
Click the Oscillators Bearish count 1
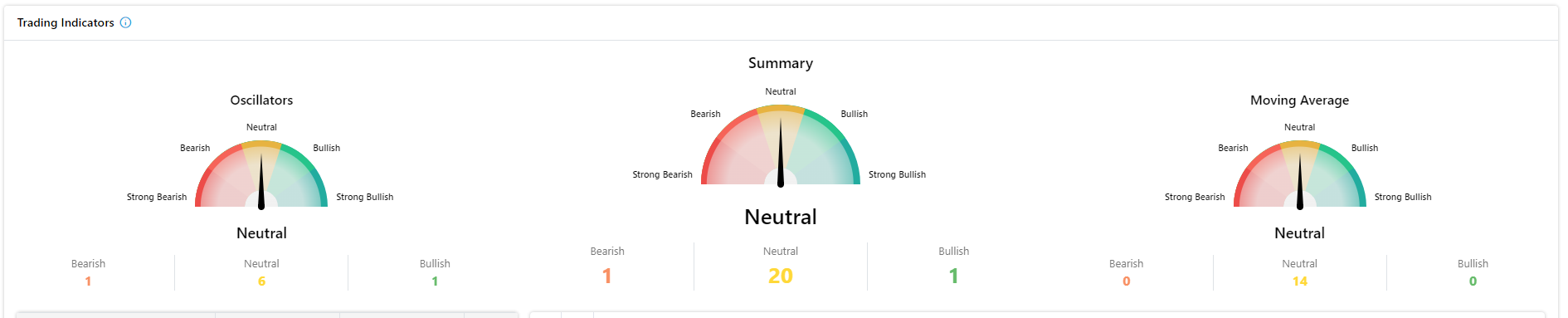(88, 281)
